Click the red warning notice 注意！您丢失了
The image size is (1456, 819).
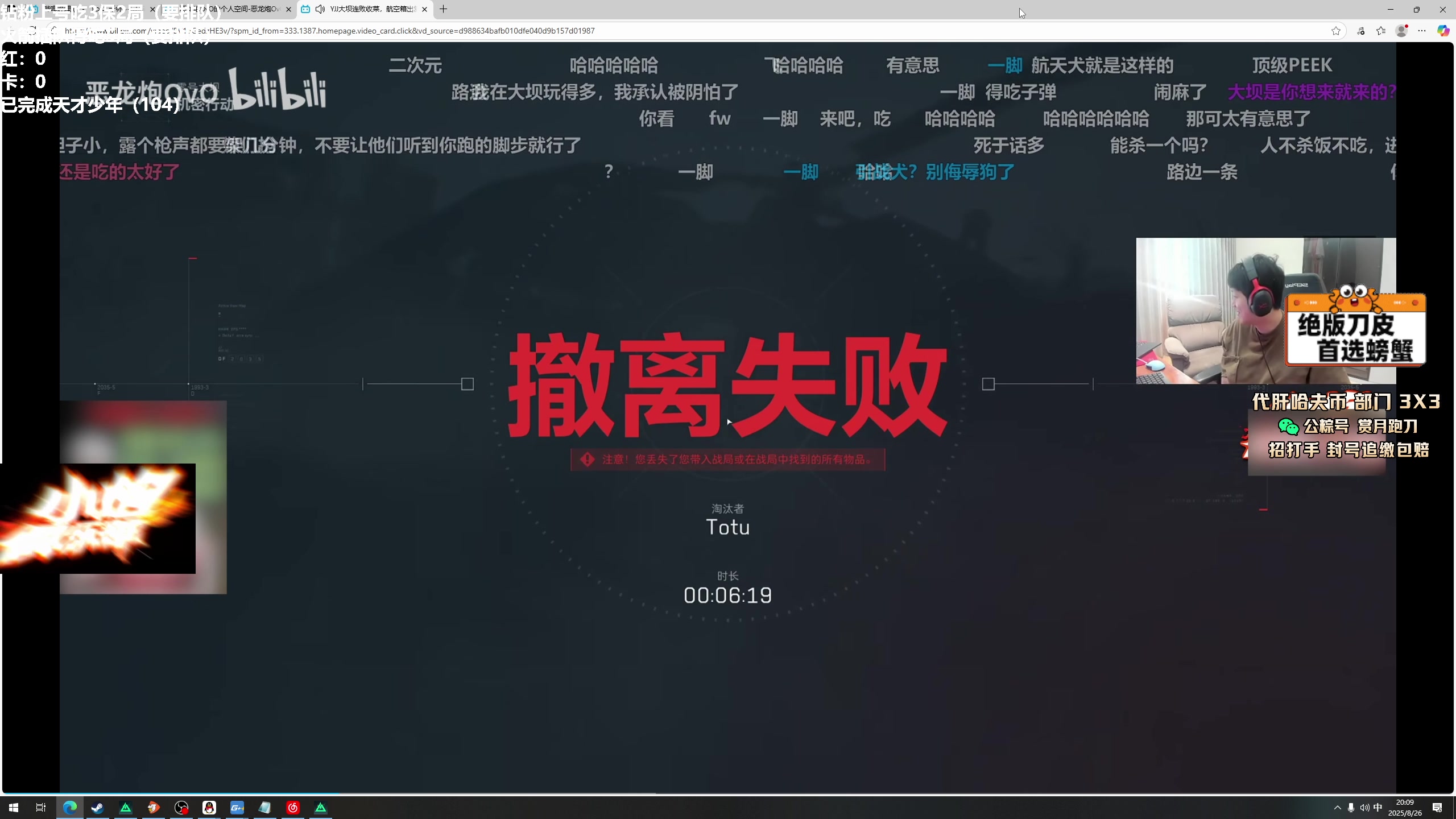(728, 460)
